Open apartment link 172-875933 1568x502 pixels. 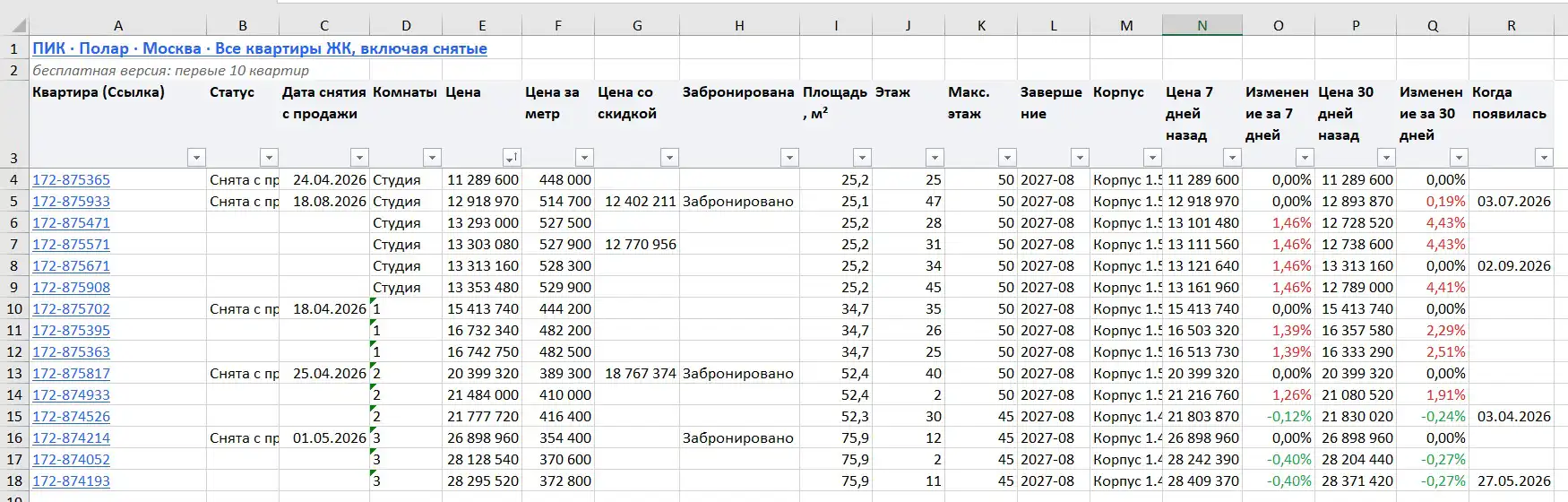pyautogui.click(x=71, y=201)
